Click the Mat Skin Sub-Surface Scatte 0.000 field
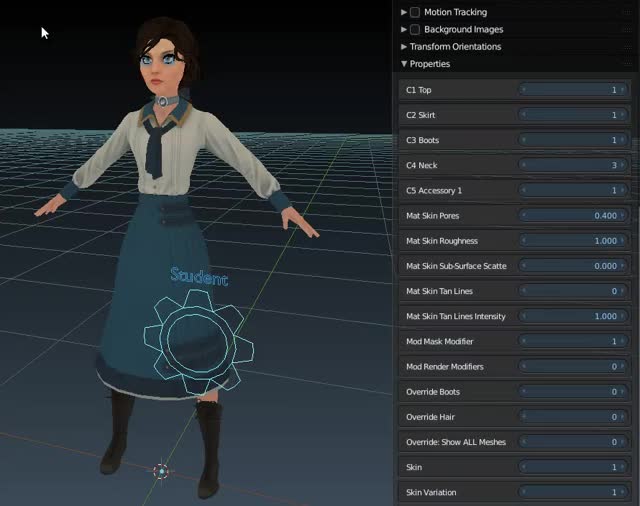This screenshot has width=640, height=506. pos(573,266)
